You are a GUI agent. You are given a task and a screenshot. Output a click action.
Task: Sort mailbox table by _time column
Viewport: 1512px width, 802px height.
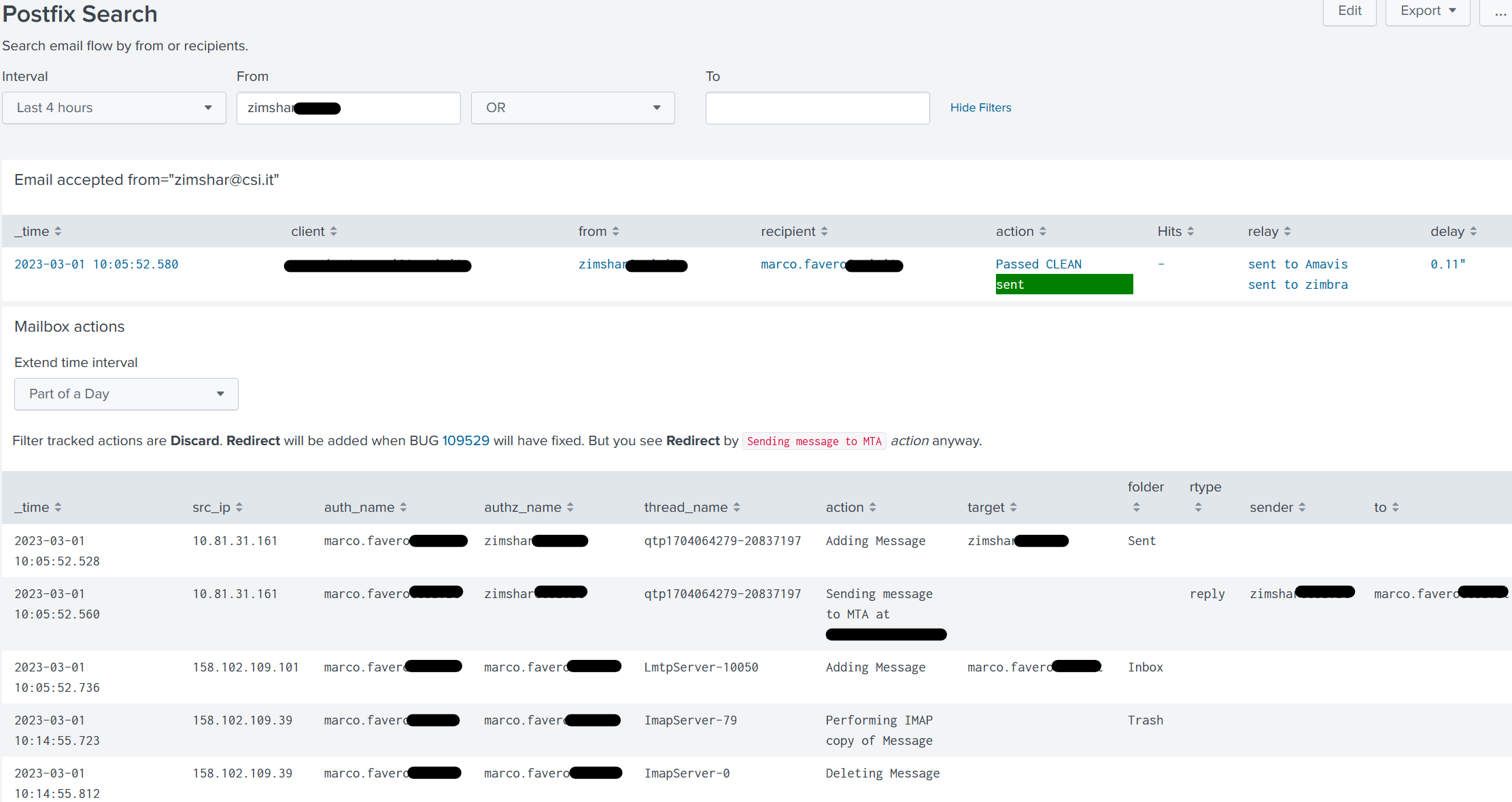point(38,507)
